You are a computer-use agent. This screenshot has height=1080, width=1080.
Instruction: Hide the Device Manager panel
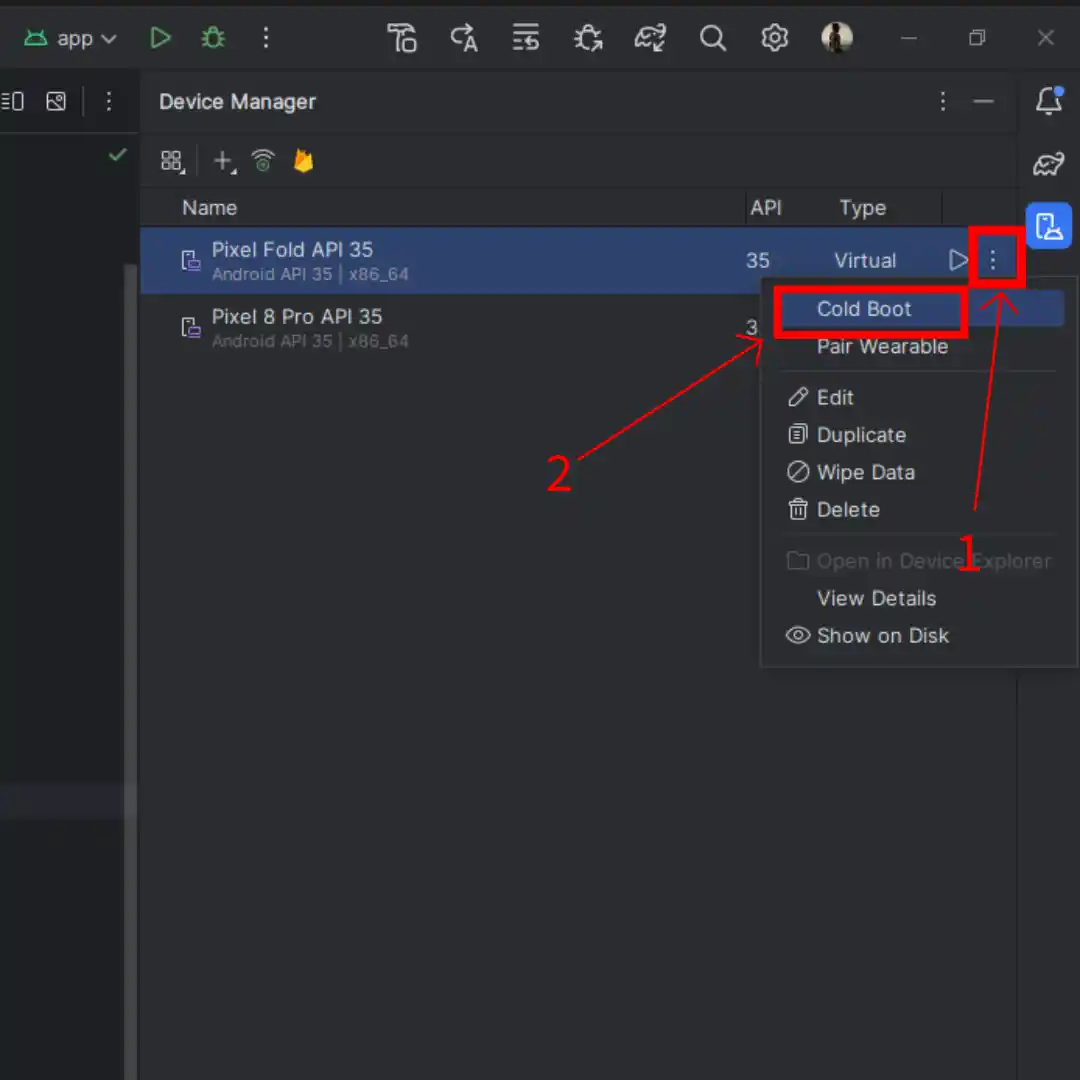click(x=984, y=102)
